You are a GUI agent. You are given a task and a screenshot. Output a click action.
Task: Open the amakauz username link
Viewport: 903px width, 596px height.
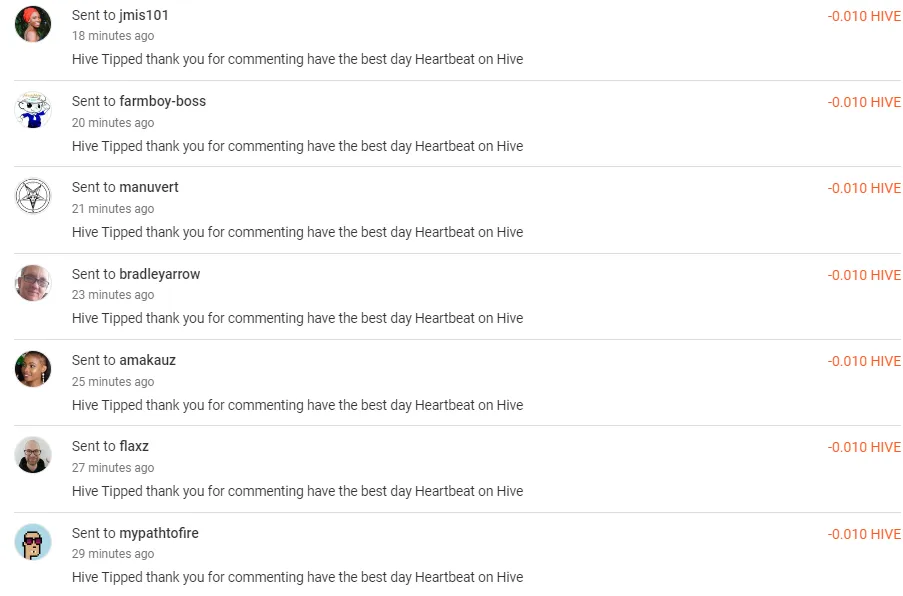click(147, 360)
